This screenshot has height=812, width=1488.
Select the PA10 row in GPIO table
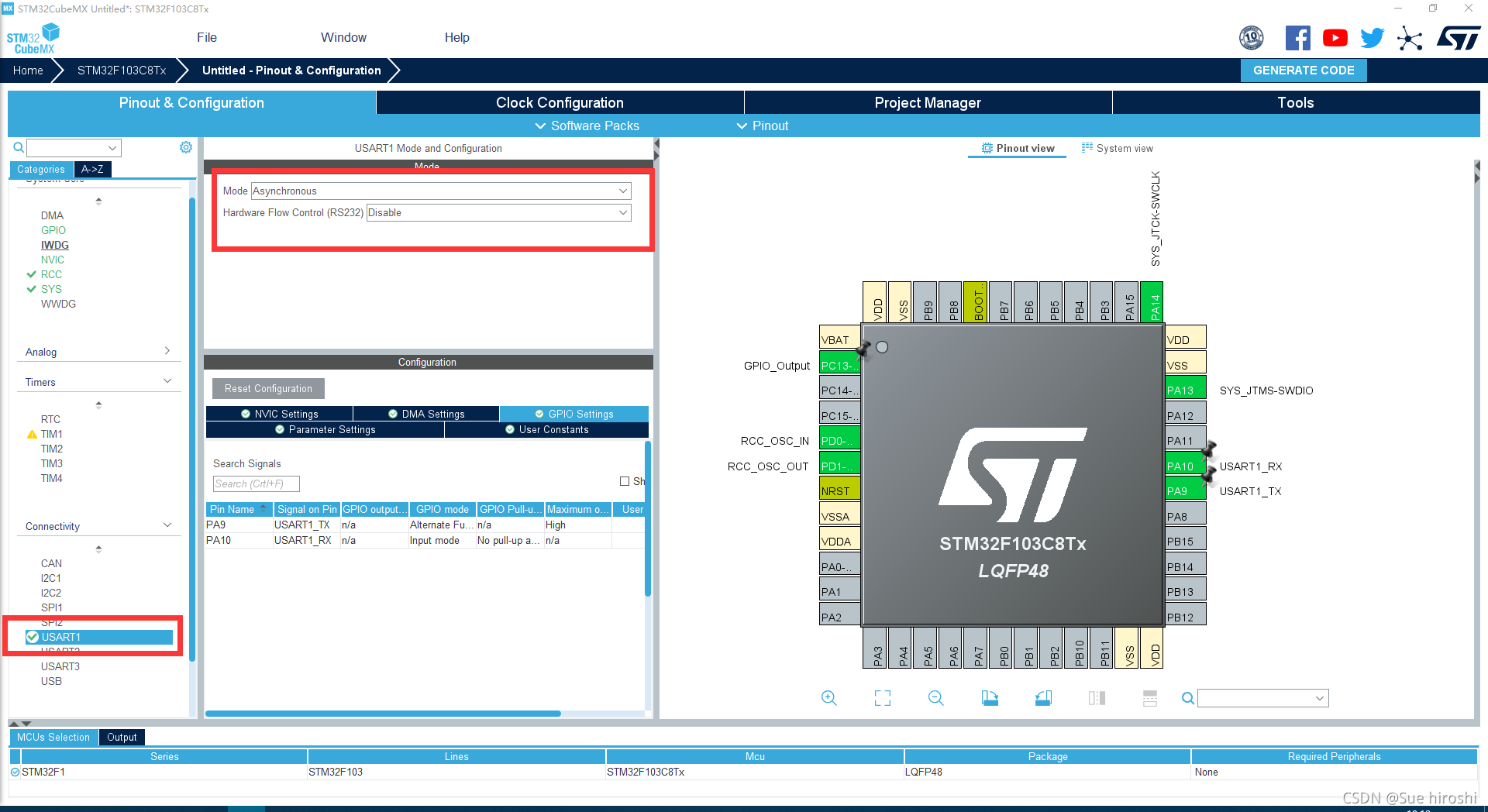(x=425, y=540)
